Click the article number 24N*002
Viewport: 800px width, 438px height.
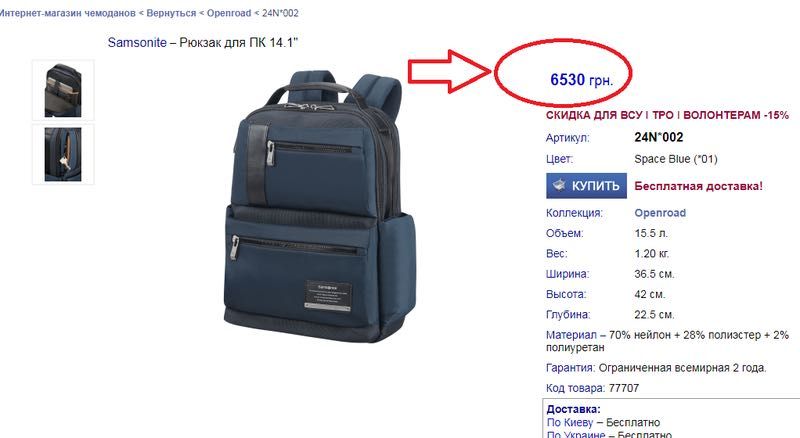click(x=659, y=137)
